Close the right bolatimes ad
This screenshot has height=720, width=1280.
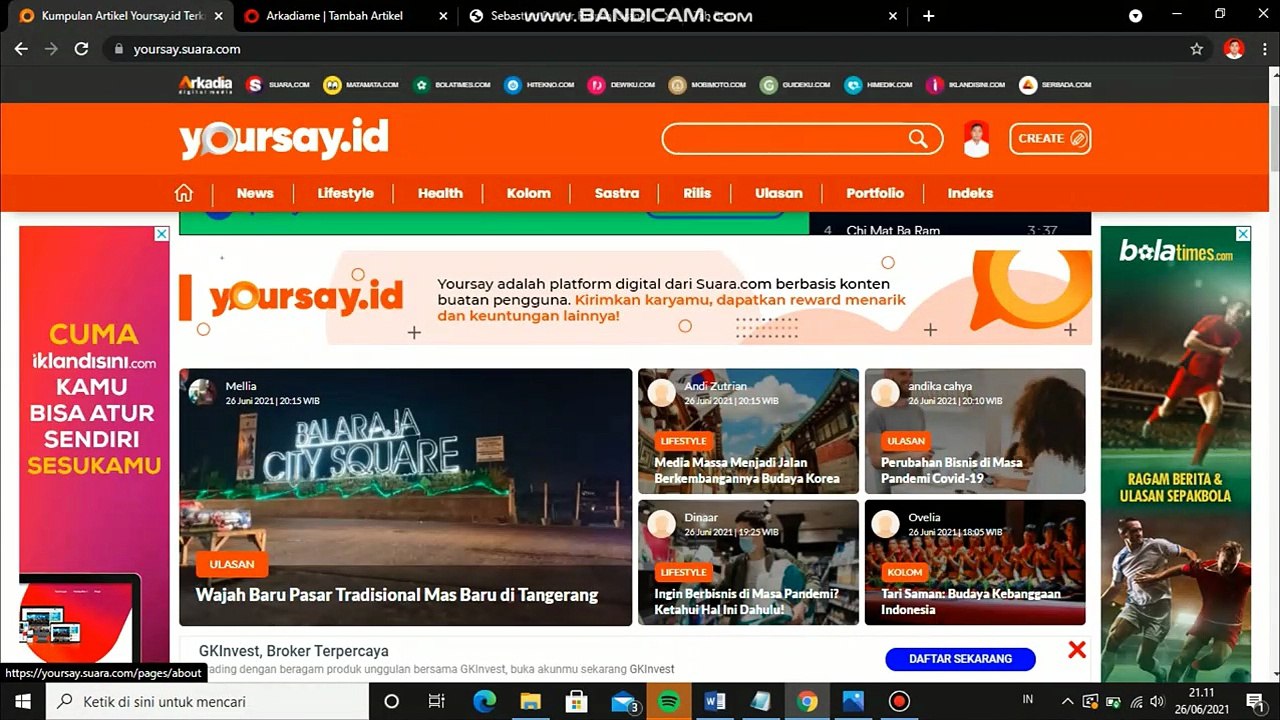click(x=1243, y=234)
